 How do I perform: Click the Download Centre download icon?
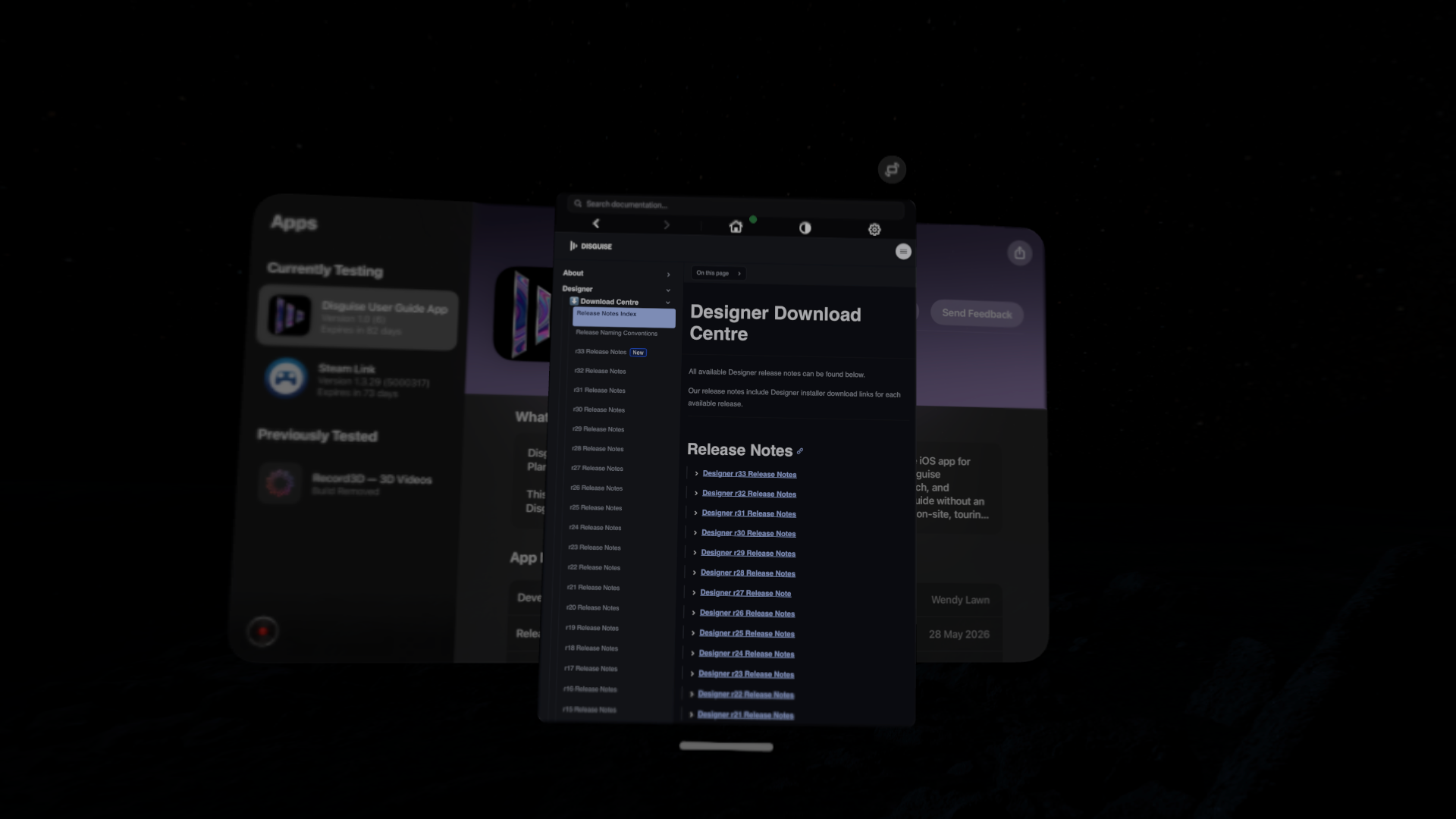(574, 301)
